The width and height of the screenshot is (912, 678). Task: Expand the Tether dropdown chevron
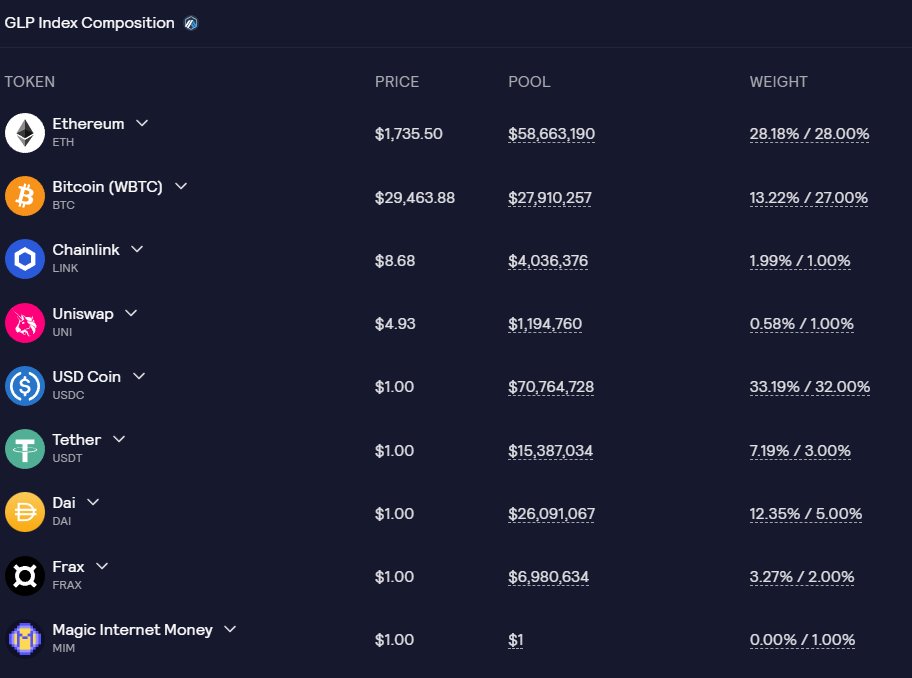click(x=119, y=439)
